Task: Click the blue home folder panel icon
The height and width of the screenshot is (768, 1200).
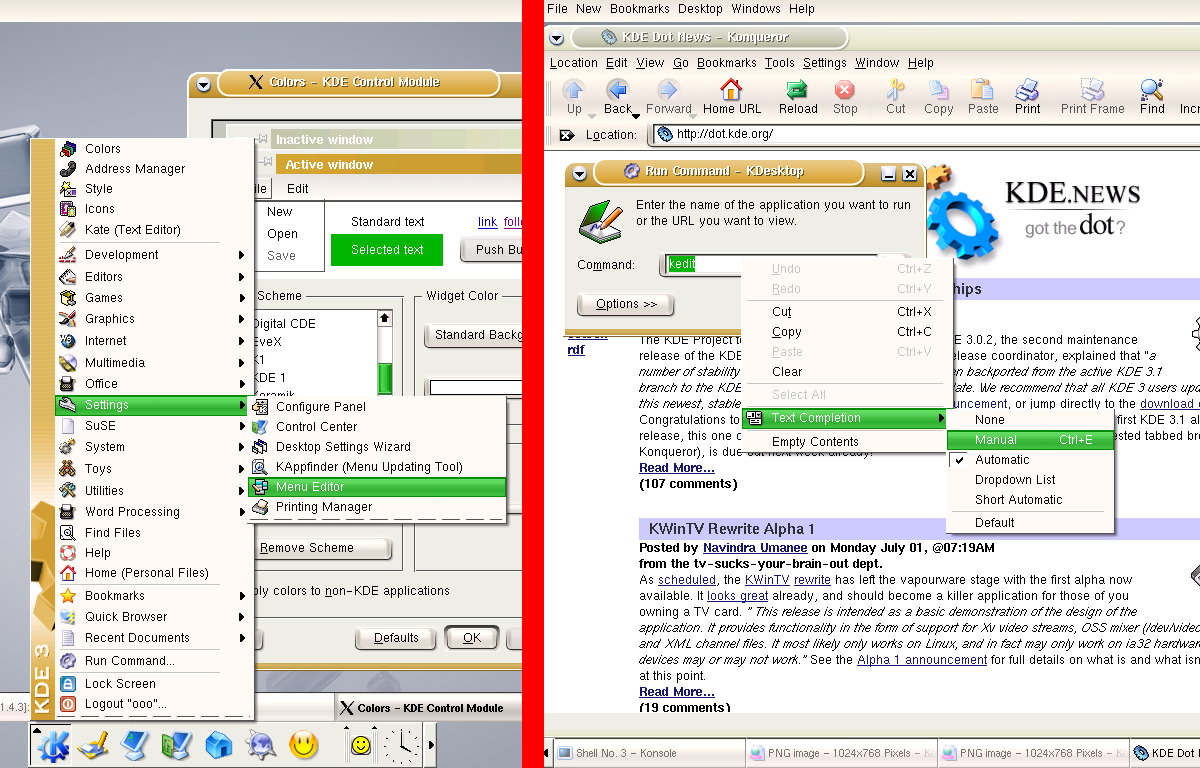Action: click(219, 745)
